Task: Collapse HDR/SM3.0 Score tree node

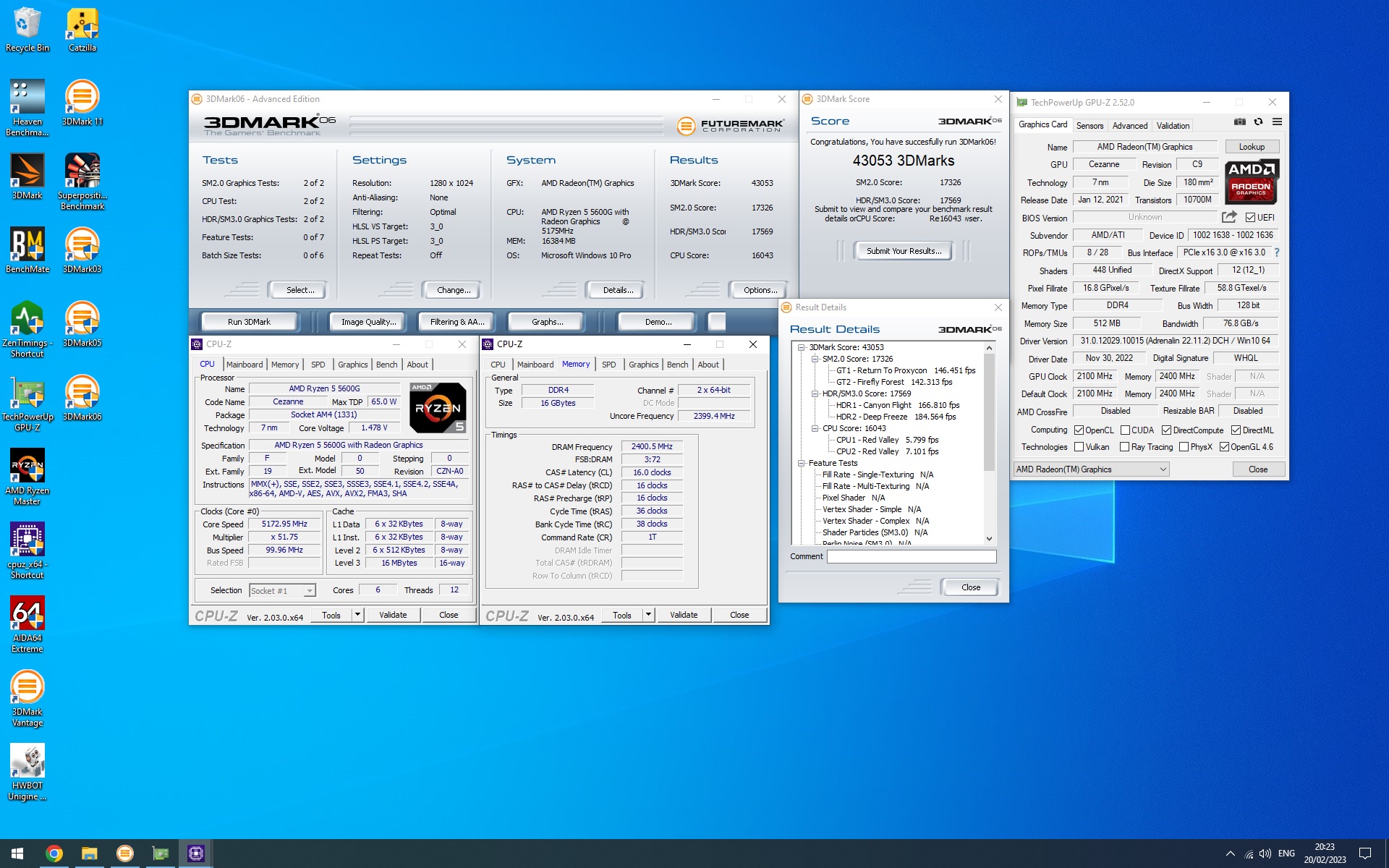Action: click(x=815, y=393)
